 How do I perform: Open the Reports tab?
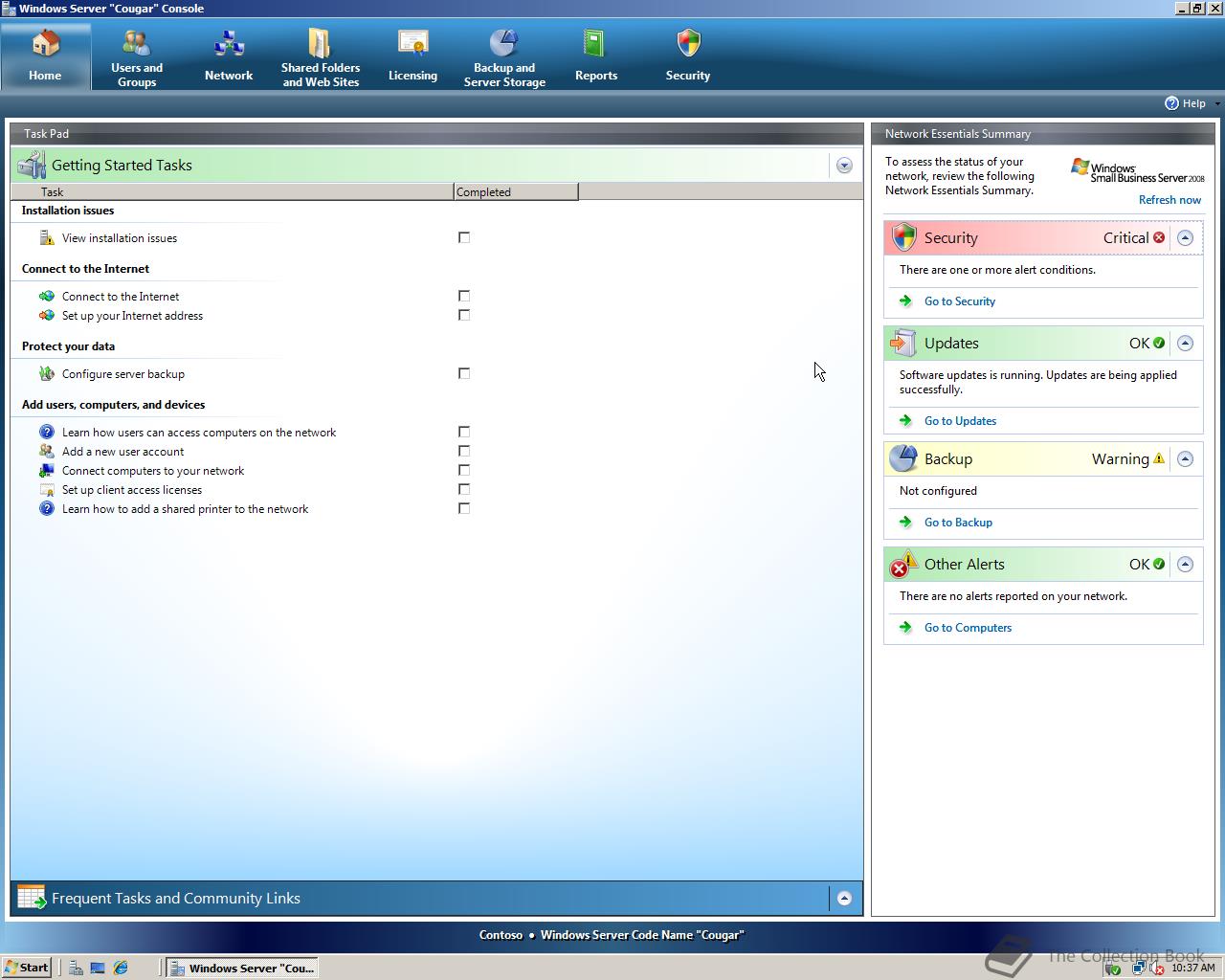pyautogui.click(x=596, y=56)
